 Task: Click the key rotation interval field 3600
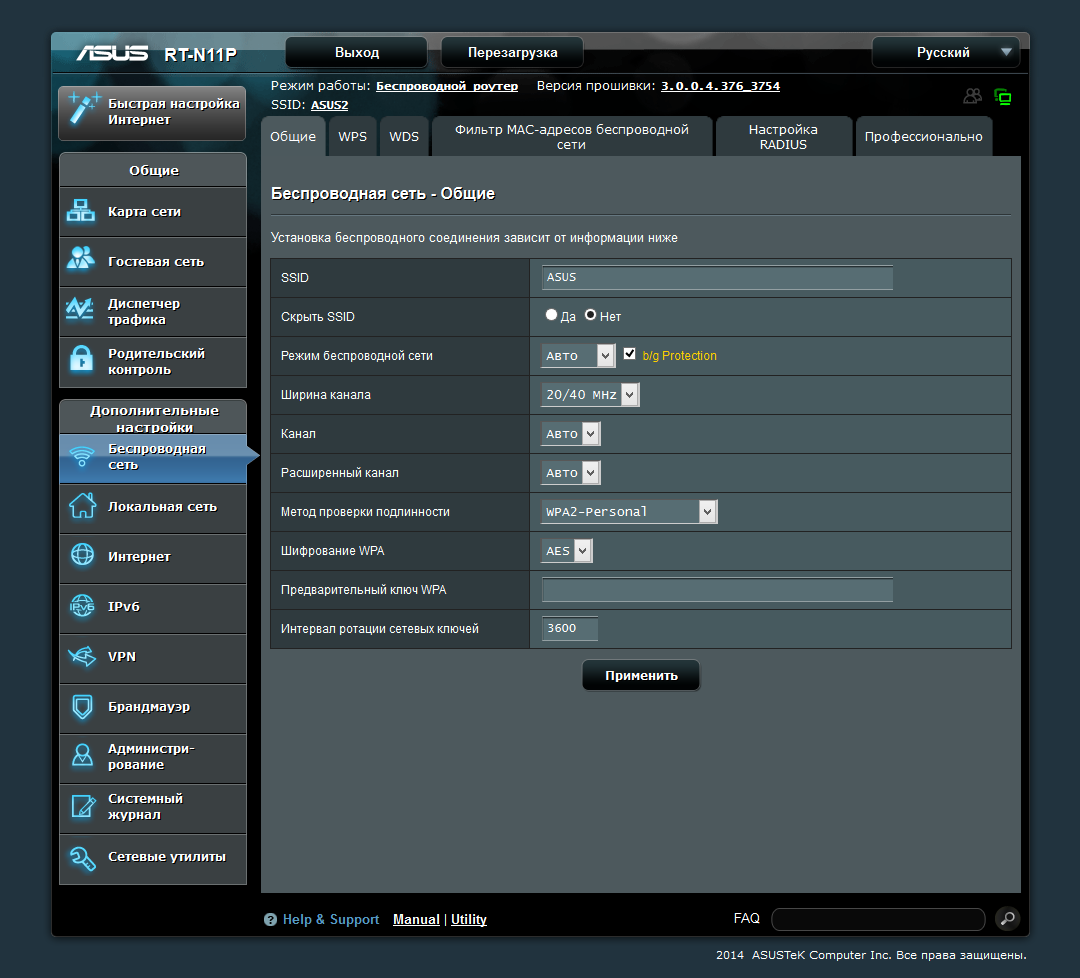[570, 628]
